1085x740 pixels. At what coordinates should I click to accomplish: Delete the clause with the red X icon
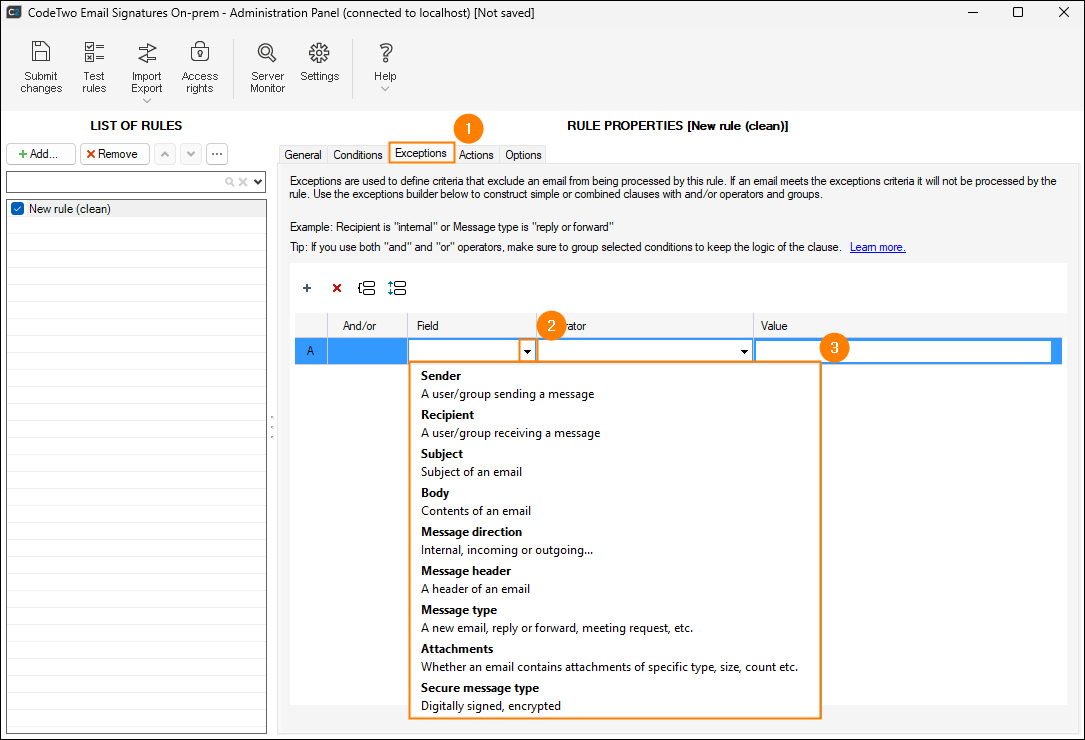[x=337, y=288]
